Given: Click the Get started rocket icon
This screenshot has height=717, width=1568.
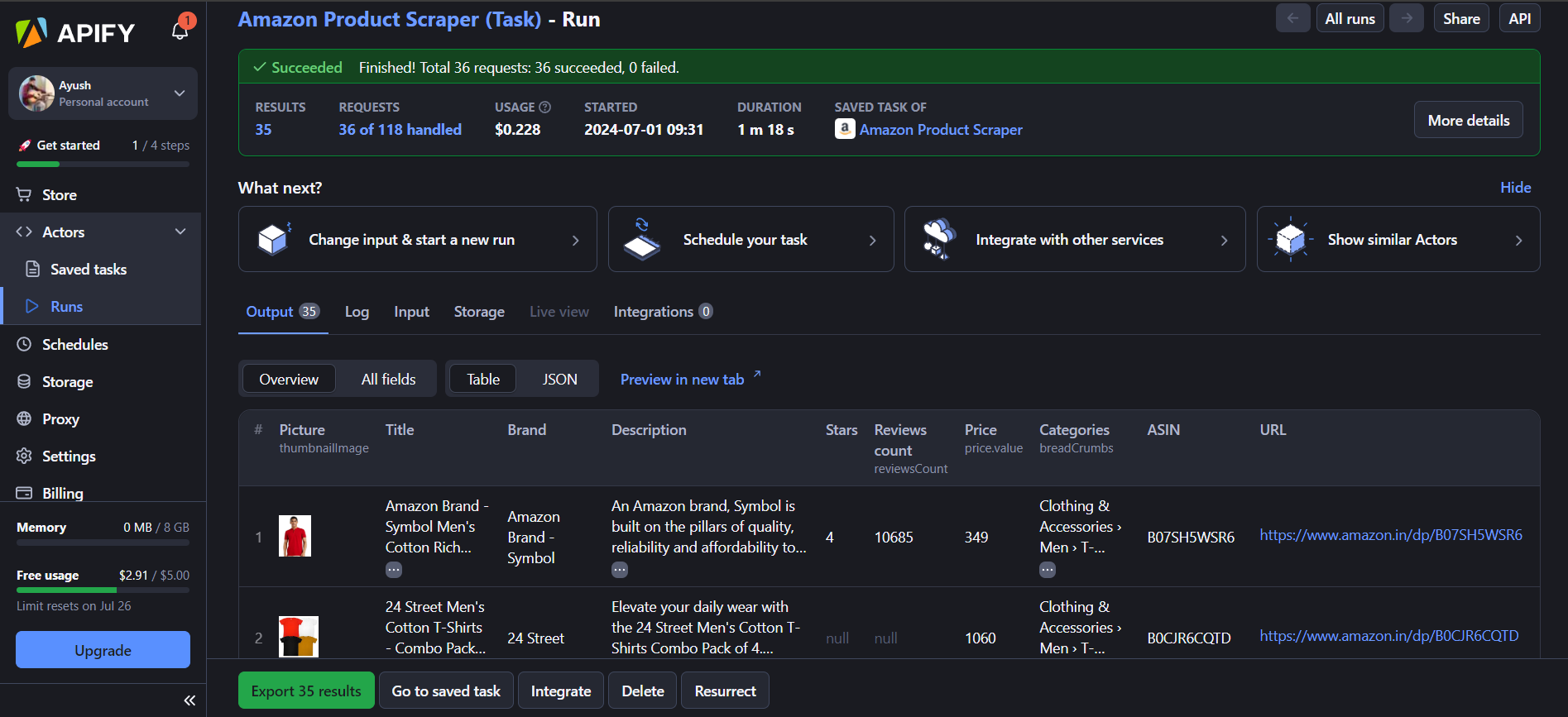Looking at the screenshot, I should [25, 146].
